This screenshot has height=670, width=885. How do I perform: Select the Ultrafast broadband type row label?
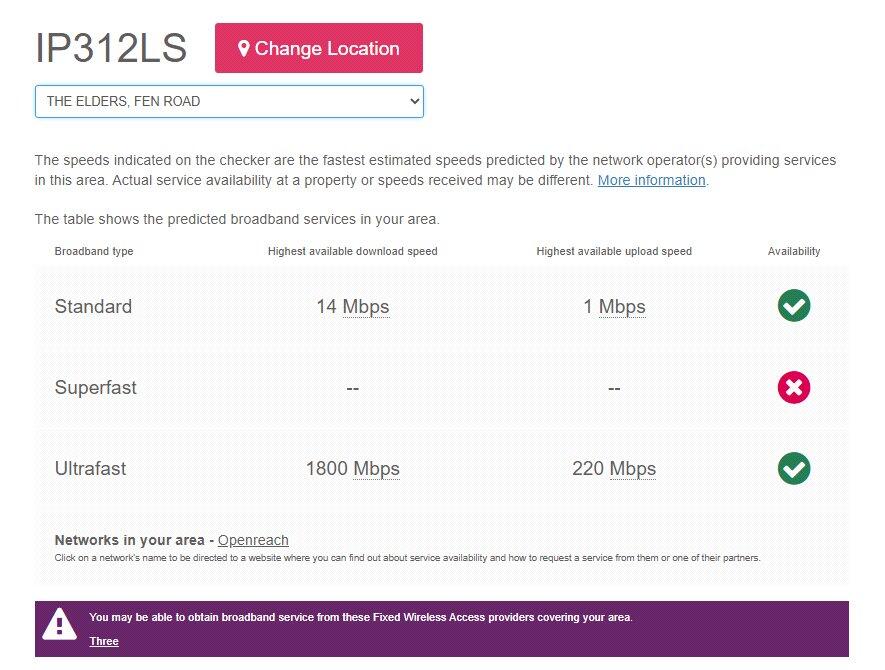[x=91, y=468]
